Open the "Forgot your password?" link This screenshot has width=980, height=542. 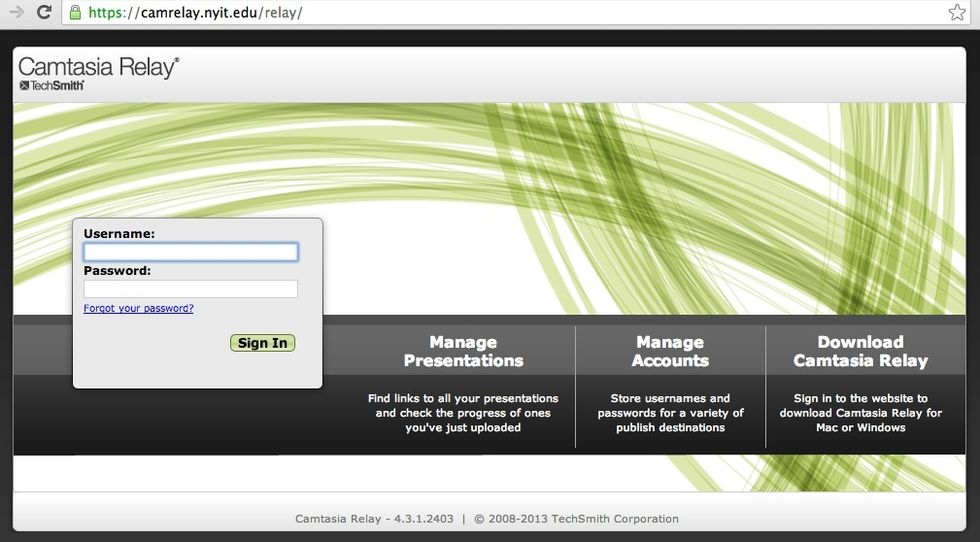coord(138,309)
